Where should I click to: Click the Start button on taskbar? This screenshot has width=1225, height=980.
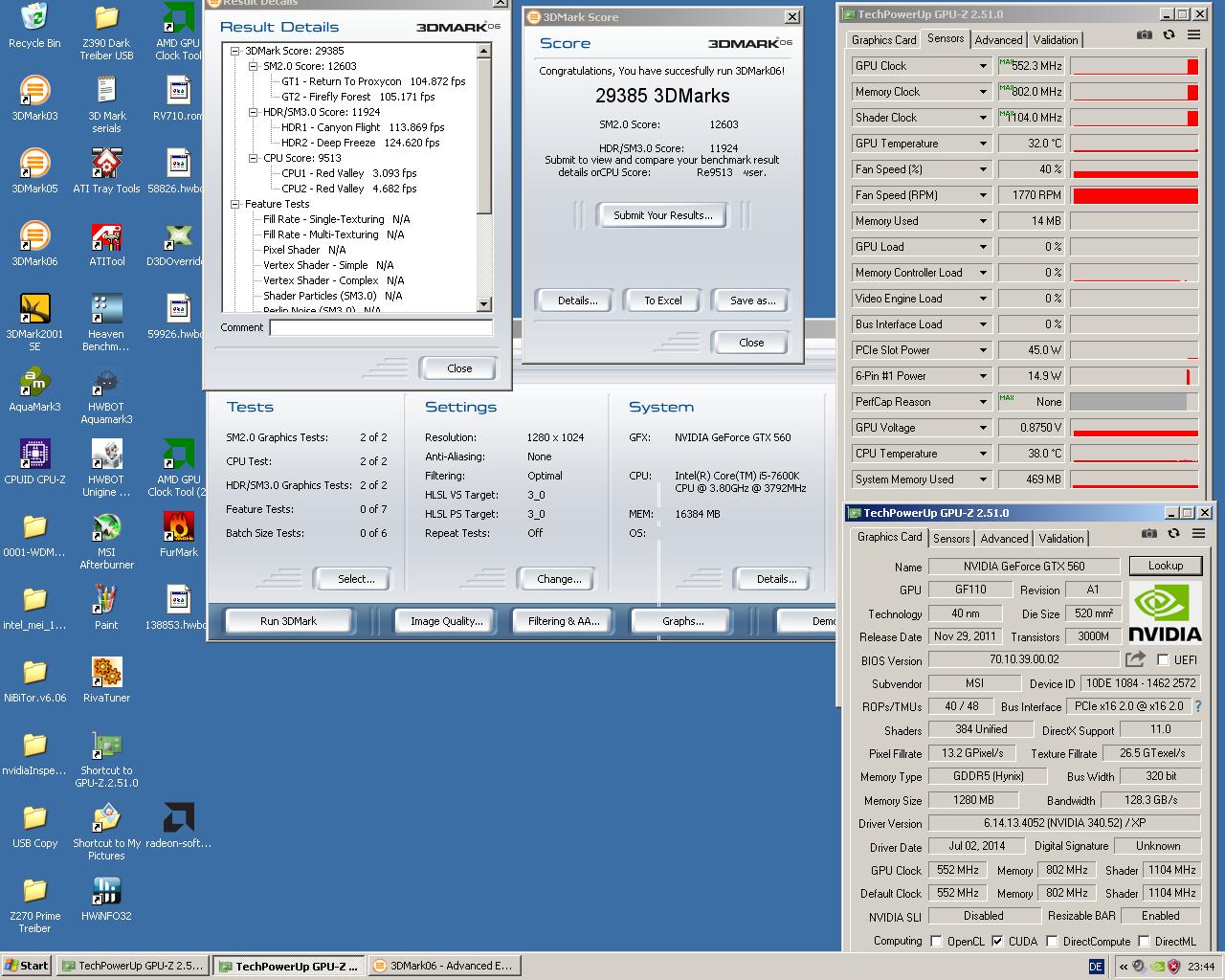(27, 966)
